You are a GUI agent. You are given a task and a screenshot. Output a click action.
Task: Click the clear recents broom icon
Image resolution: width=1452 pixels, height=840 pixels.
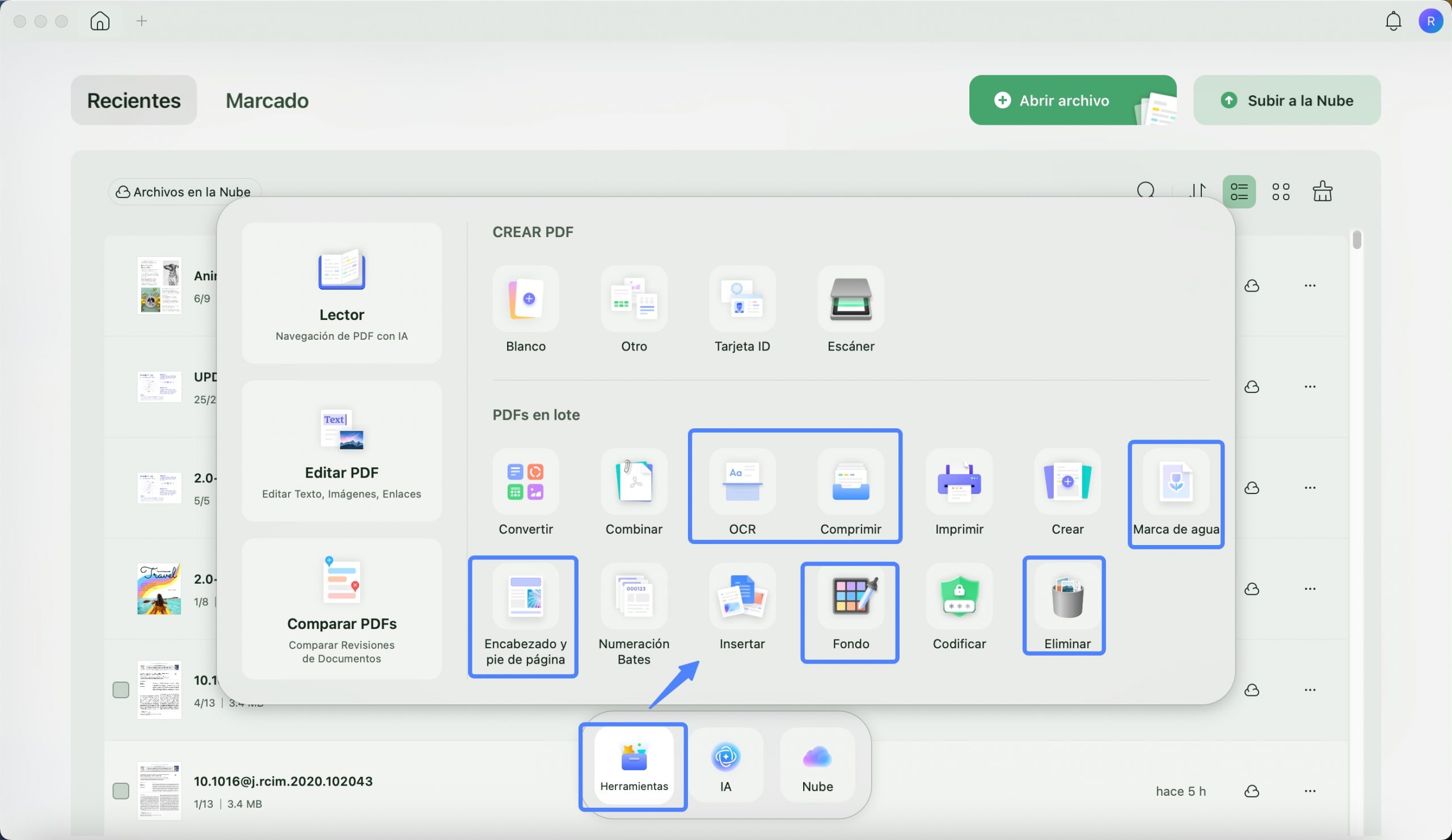[1322, 191]
